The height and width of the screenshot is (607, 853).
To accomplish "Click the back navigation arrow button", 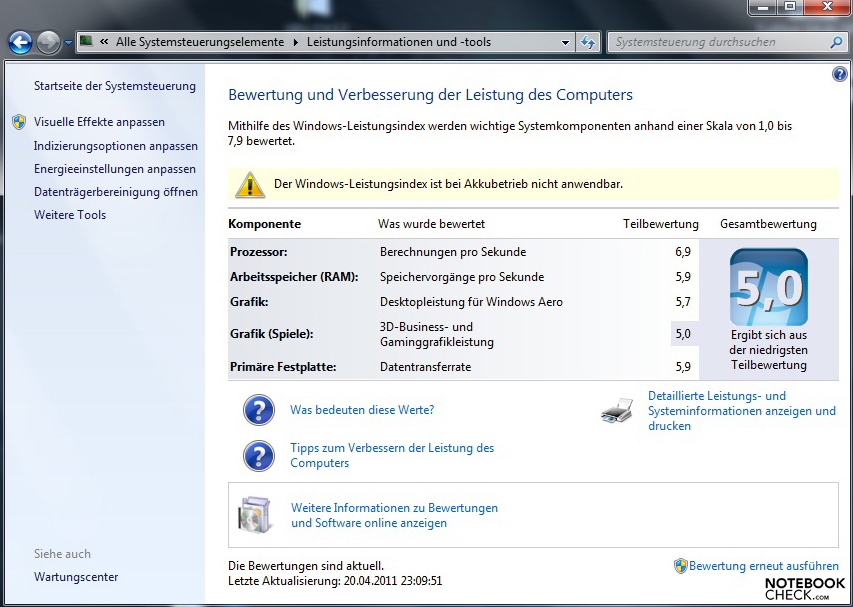I will pyautogui.click(x=20, y=42).
